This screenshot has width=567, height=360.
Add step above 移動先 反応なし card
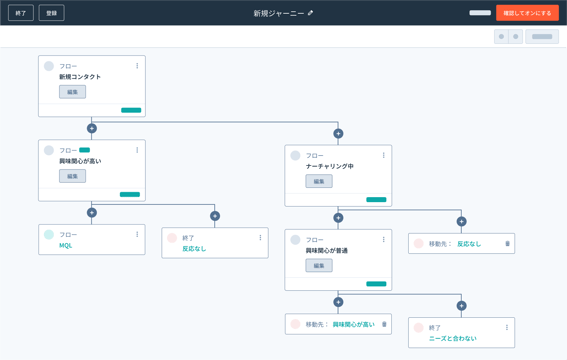pyautogui.click(x=461, y=221)
